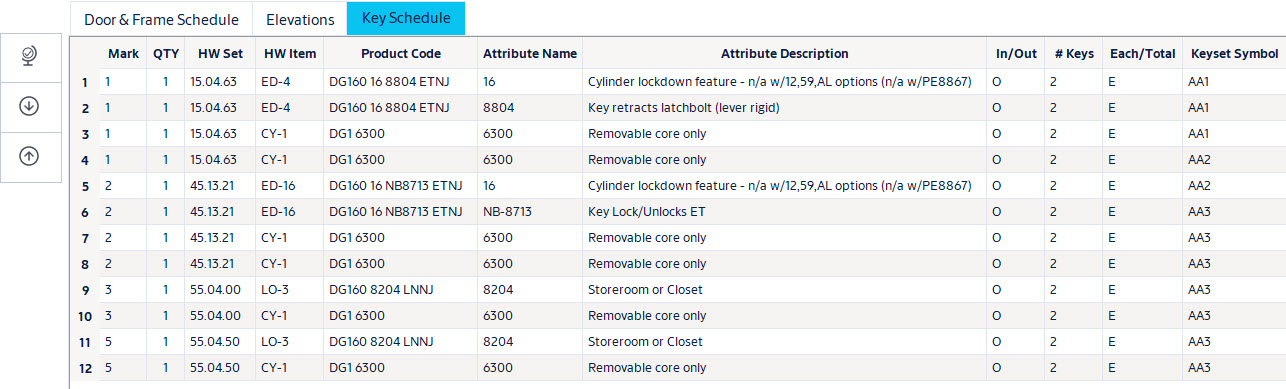Click 'Storeroom or Closet' in row 11
Image resolution: width=1286 pixels, height=389 pixels.
pyautogui.click(x=645, y=342)
